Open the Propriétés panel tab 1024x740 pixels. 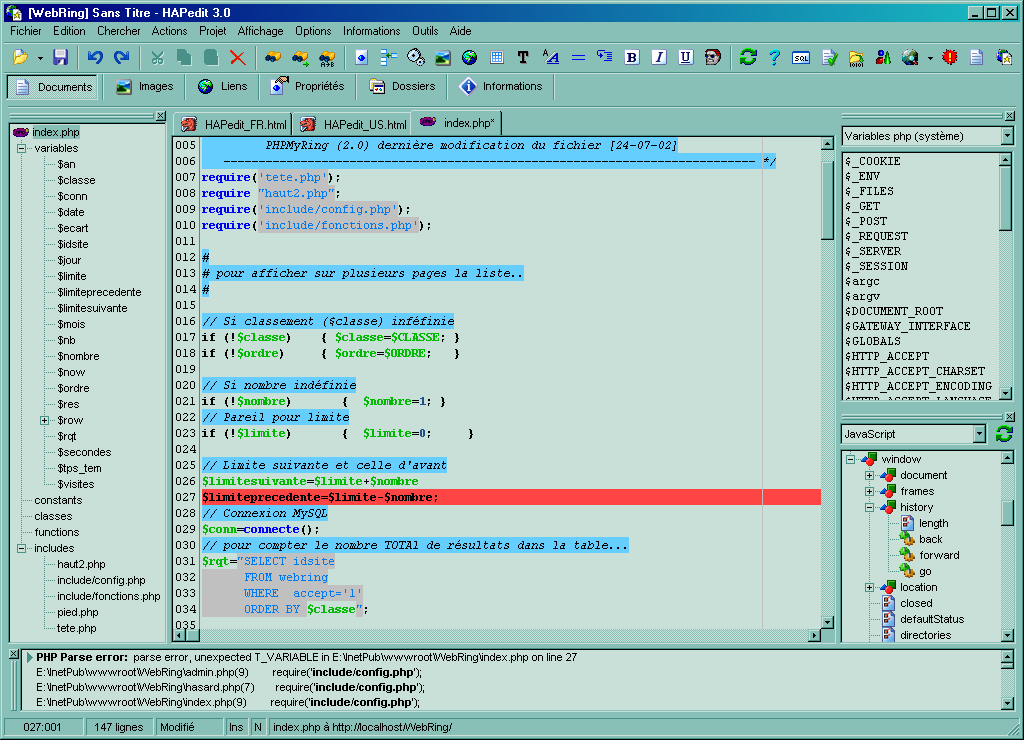point(308,86)
